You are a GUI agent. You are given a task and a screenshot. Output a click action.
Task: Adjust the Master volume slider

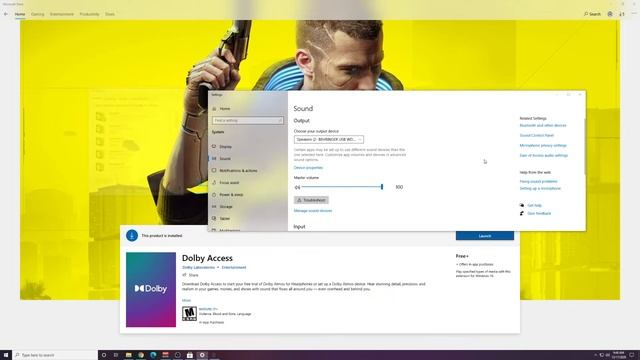[342, 187]
